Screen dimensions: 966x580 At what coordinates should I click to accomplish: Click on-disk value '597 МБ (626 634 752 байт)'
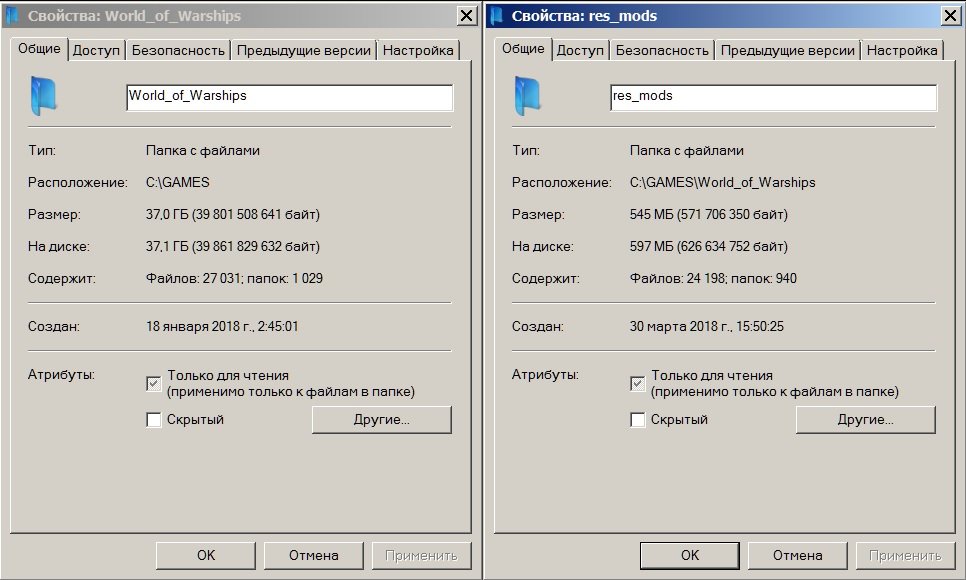[708, 247]
